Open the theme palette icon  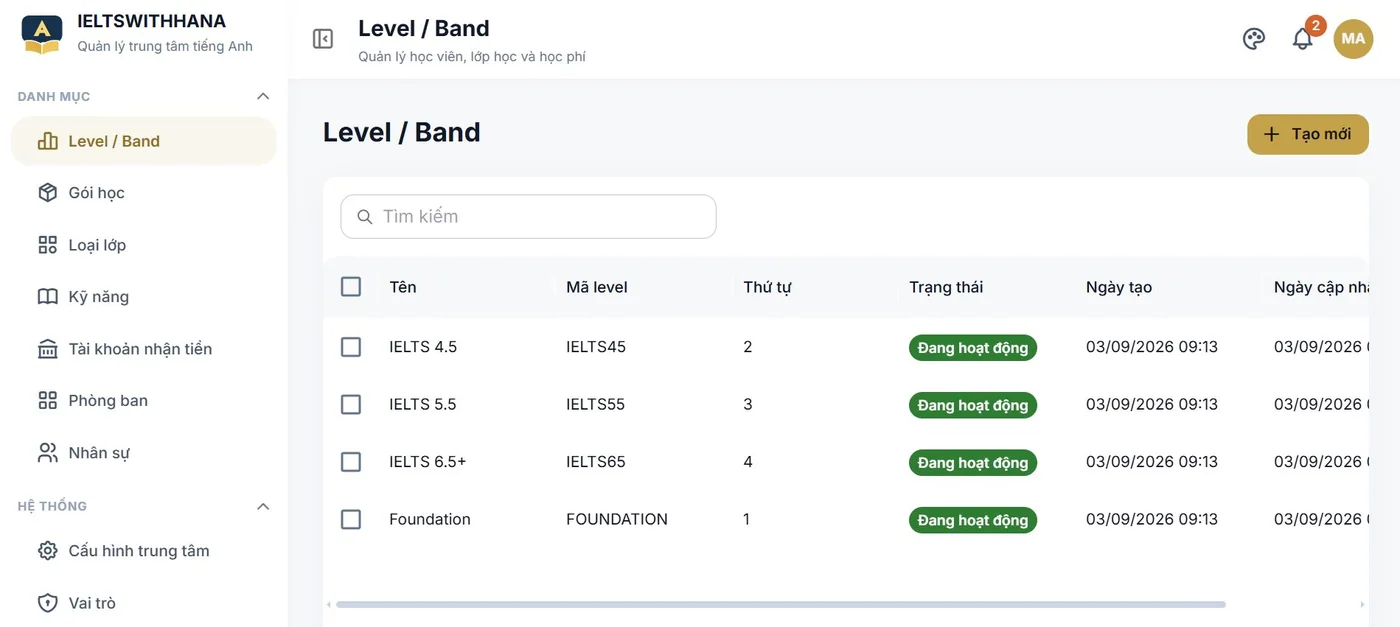[x=1254, y=39]
